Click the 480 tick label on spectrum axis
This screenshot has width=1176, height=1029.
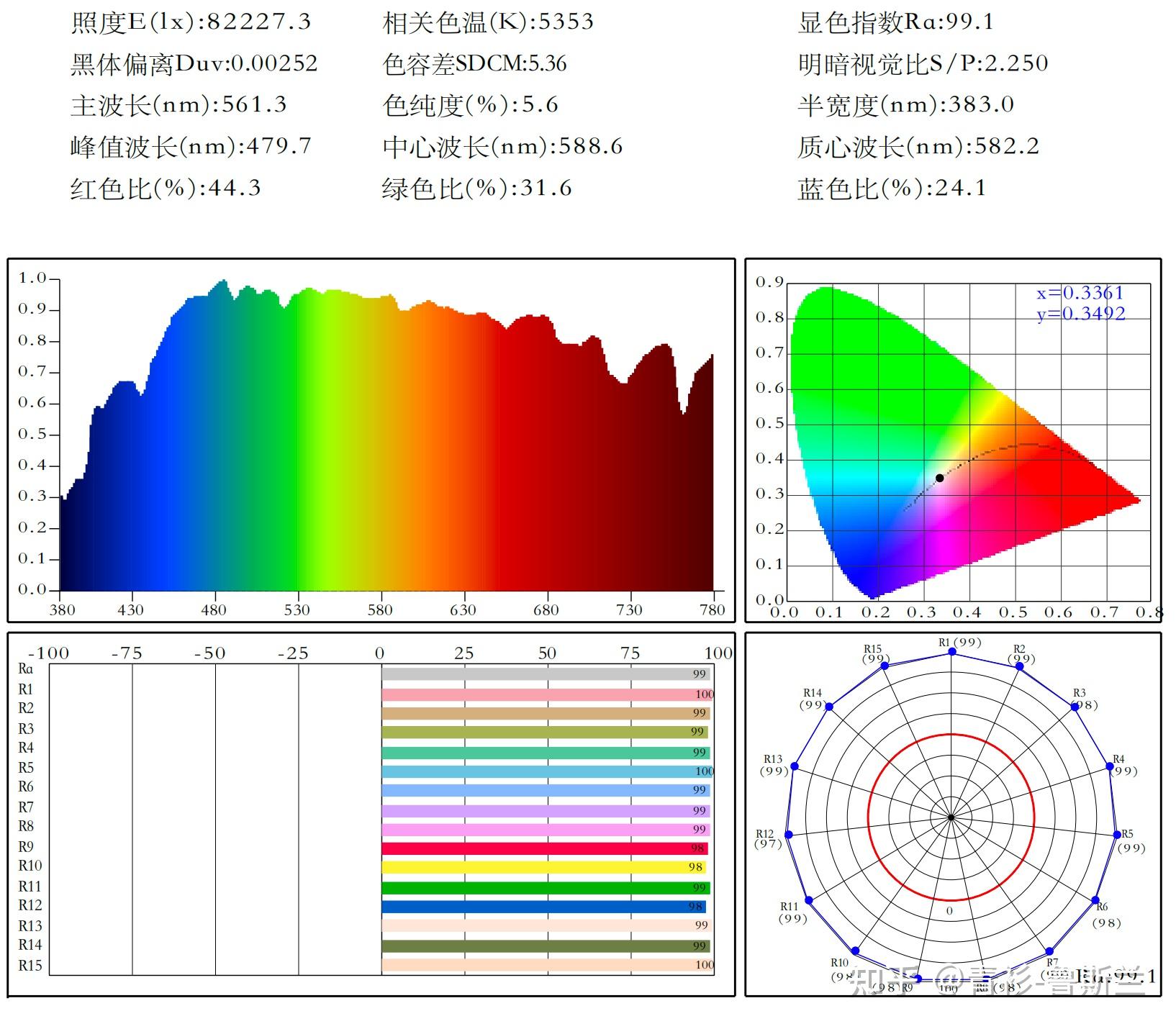coord(213,610)
